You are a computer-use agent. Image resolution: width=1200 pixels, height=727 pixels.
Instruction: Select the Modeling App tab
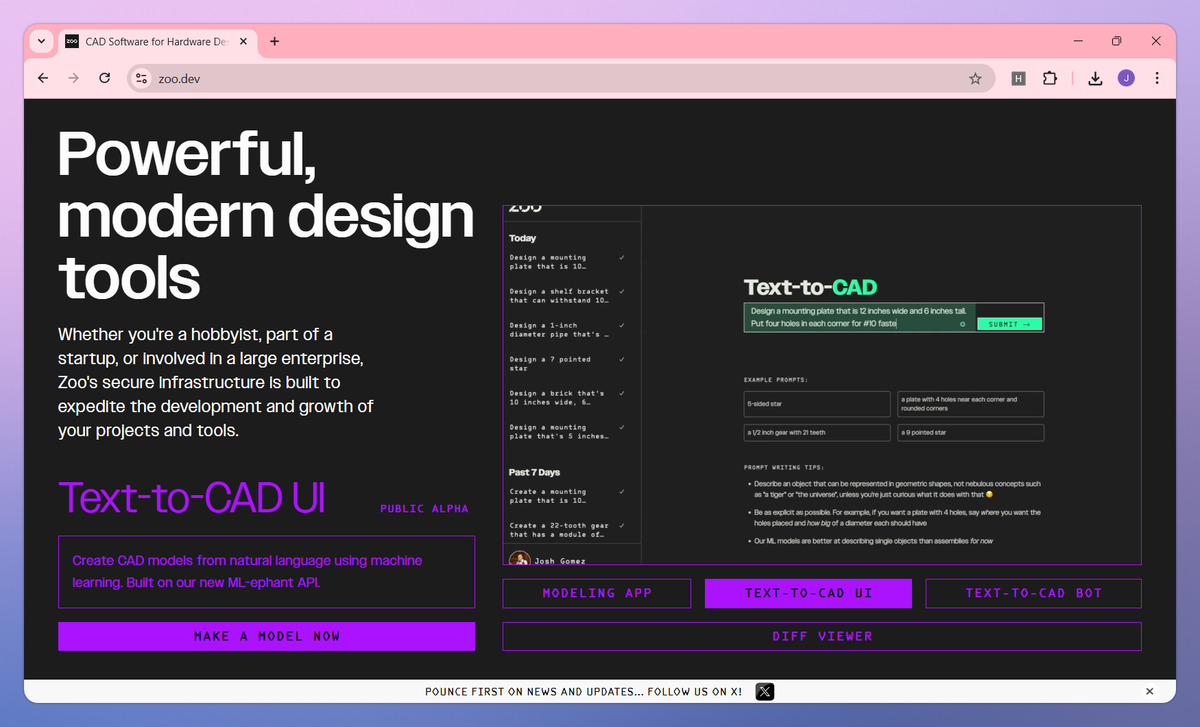(597, 593)
